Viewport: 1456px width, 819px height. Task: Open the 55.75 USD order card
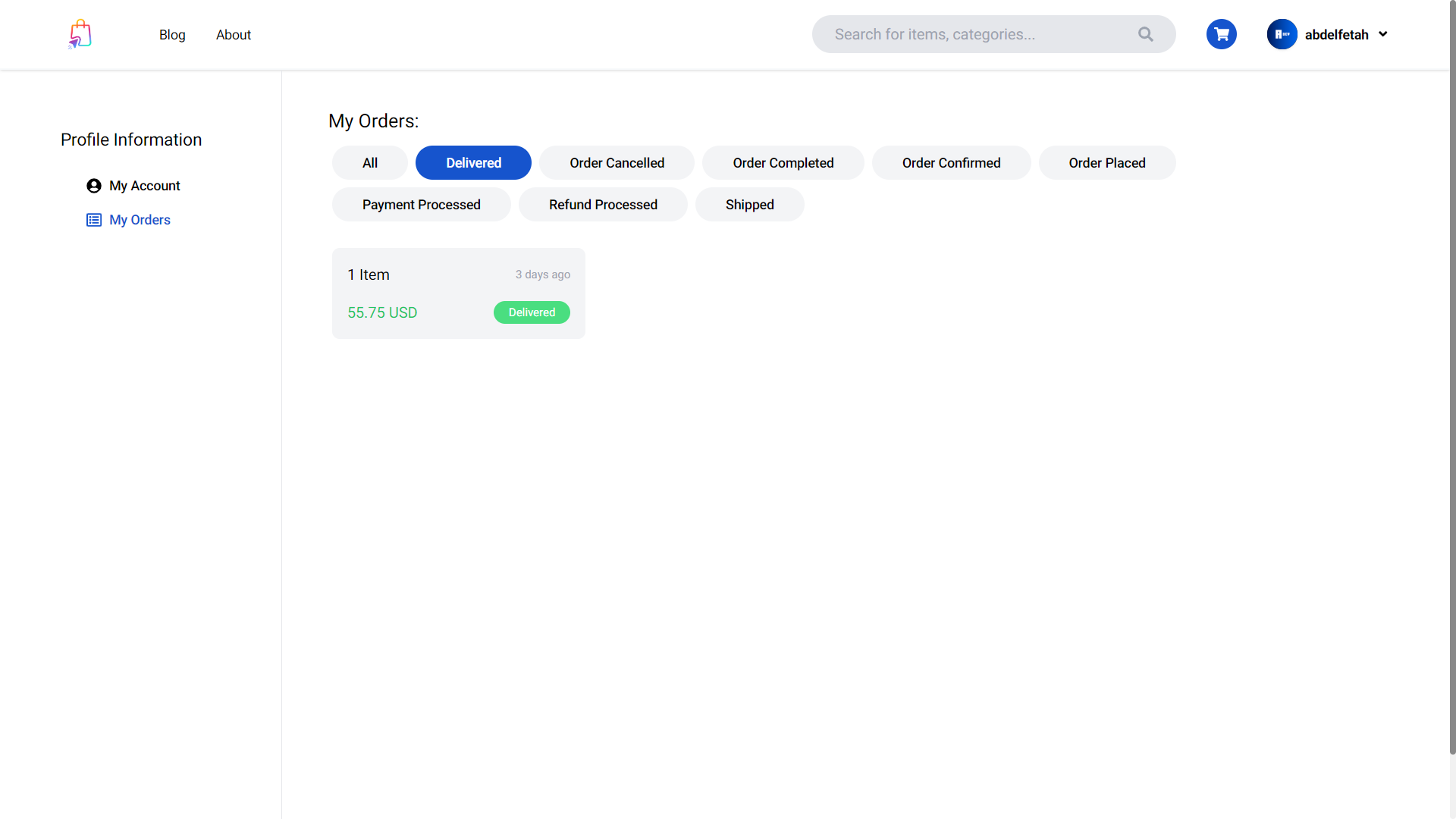coord(458,293)
